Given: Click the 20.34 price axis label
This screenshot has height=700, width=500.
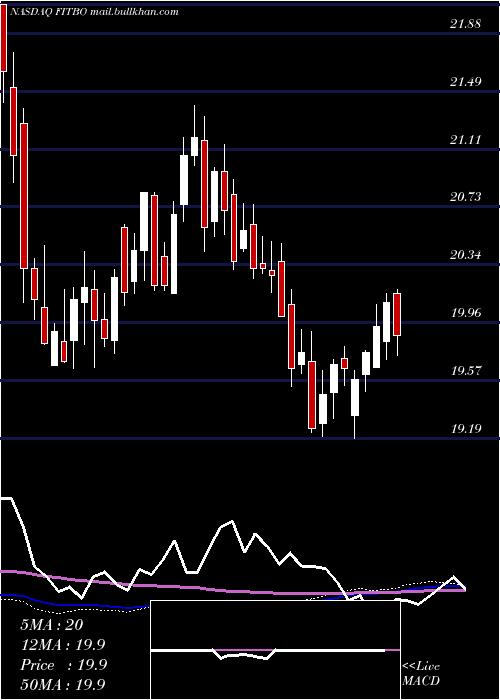Looking at the screenshot, I should point(466,255).
